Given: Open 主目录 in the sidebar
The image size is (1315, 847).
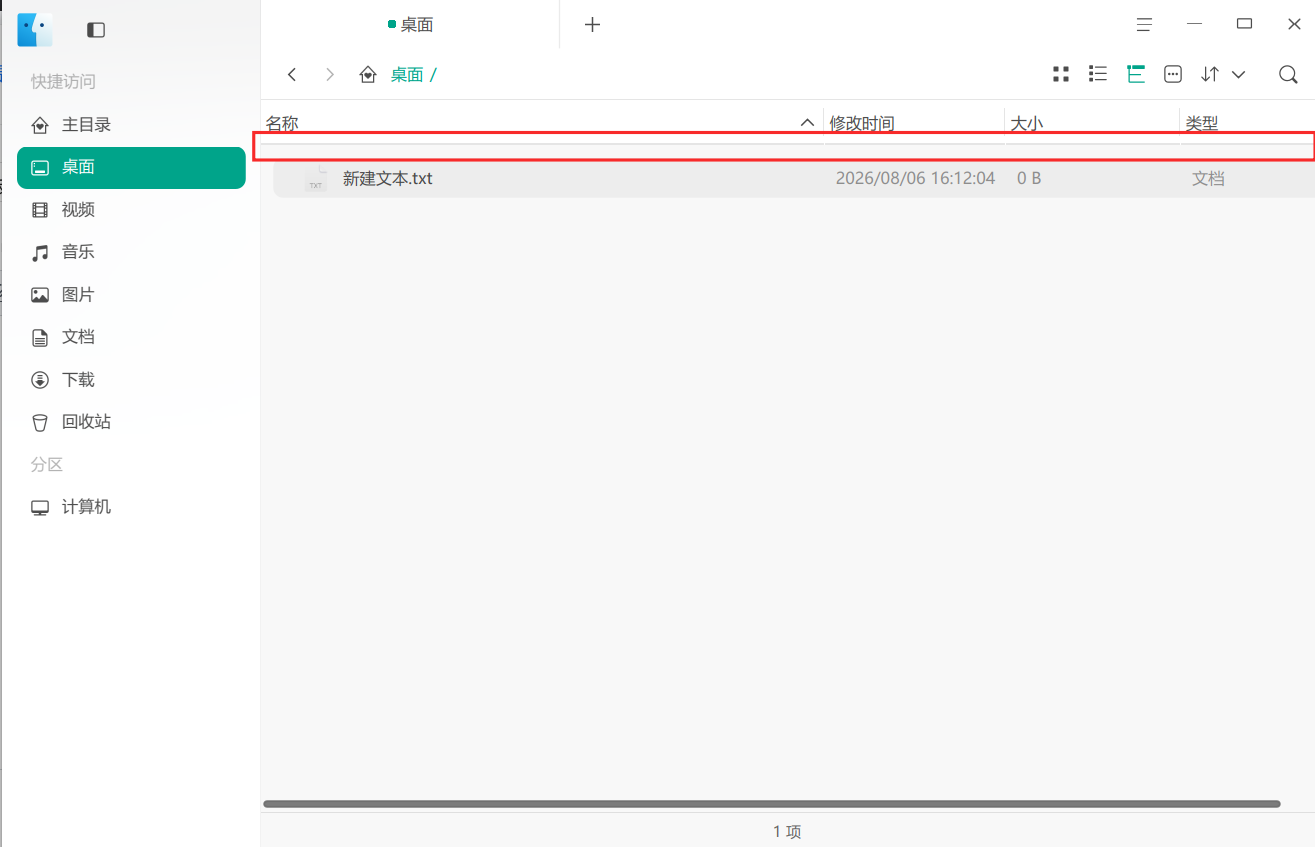Looking at the screenshot, I should (x=131, y=125).
